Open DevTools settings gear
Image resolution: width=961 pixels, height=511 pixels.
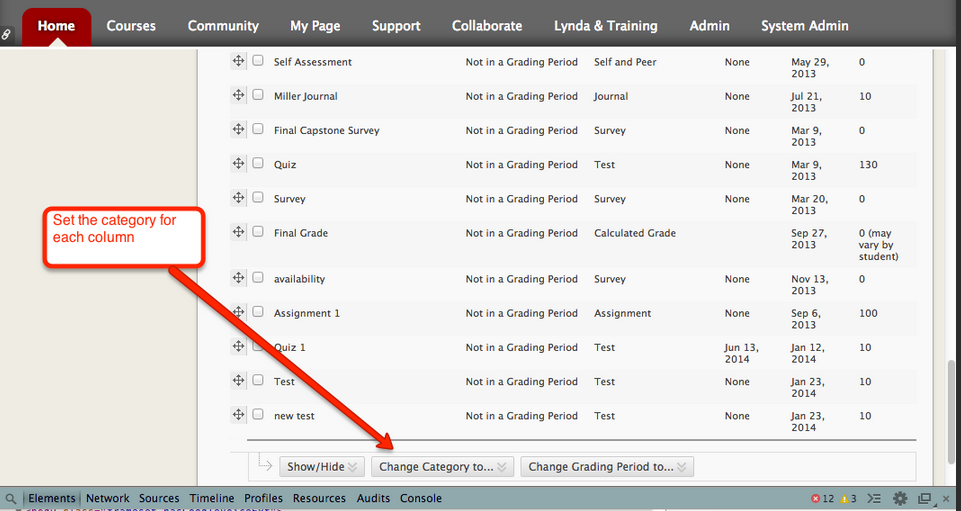pos(900,498)
